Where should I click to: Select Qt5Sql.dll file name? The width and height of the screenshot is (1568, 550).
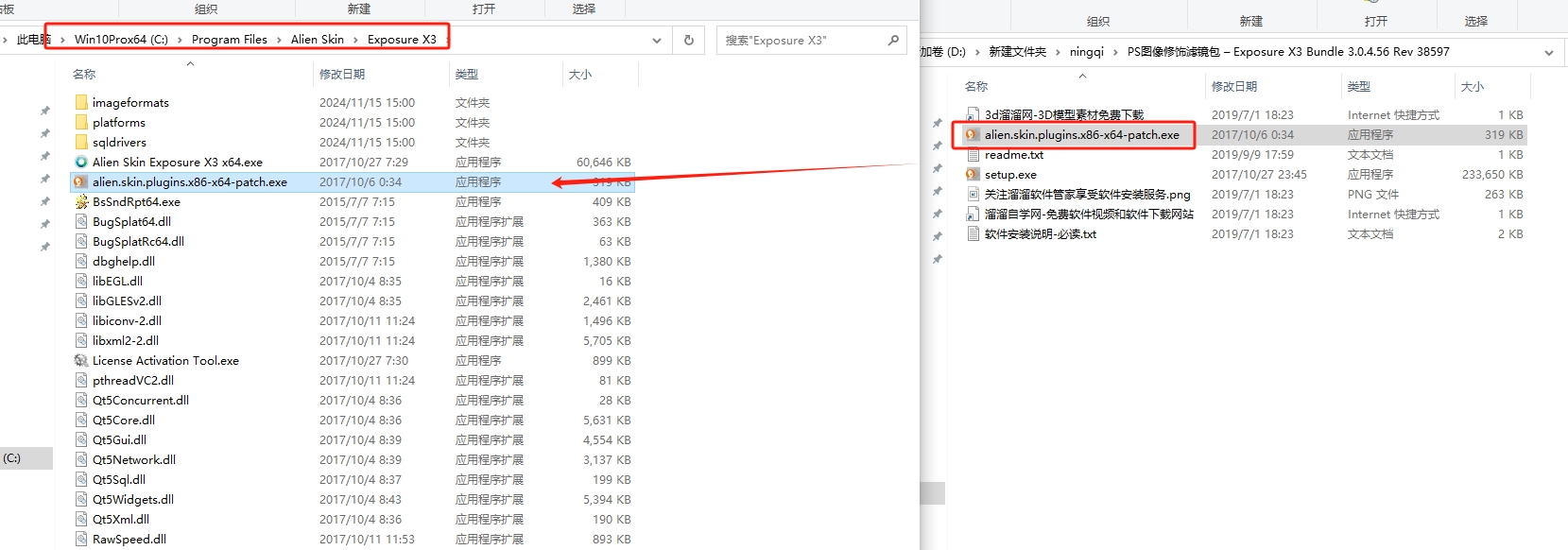pos(119,479)
